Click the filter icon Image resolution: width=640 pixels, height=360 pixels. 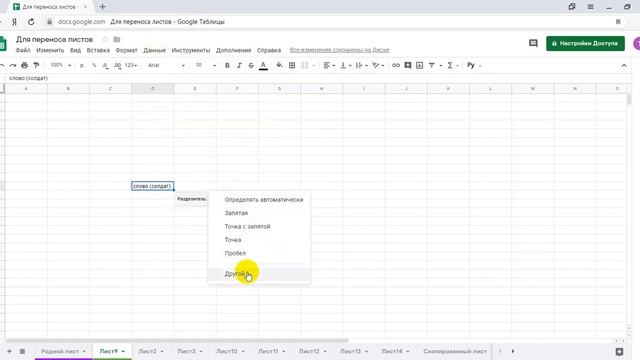(432, 65)
